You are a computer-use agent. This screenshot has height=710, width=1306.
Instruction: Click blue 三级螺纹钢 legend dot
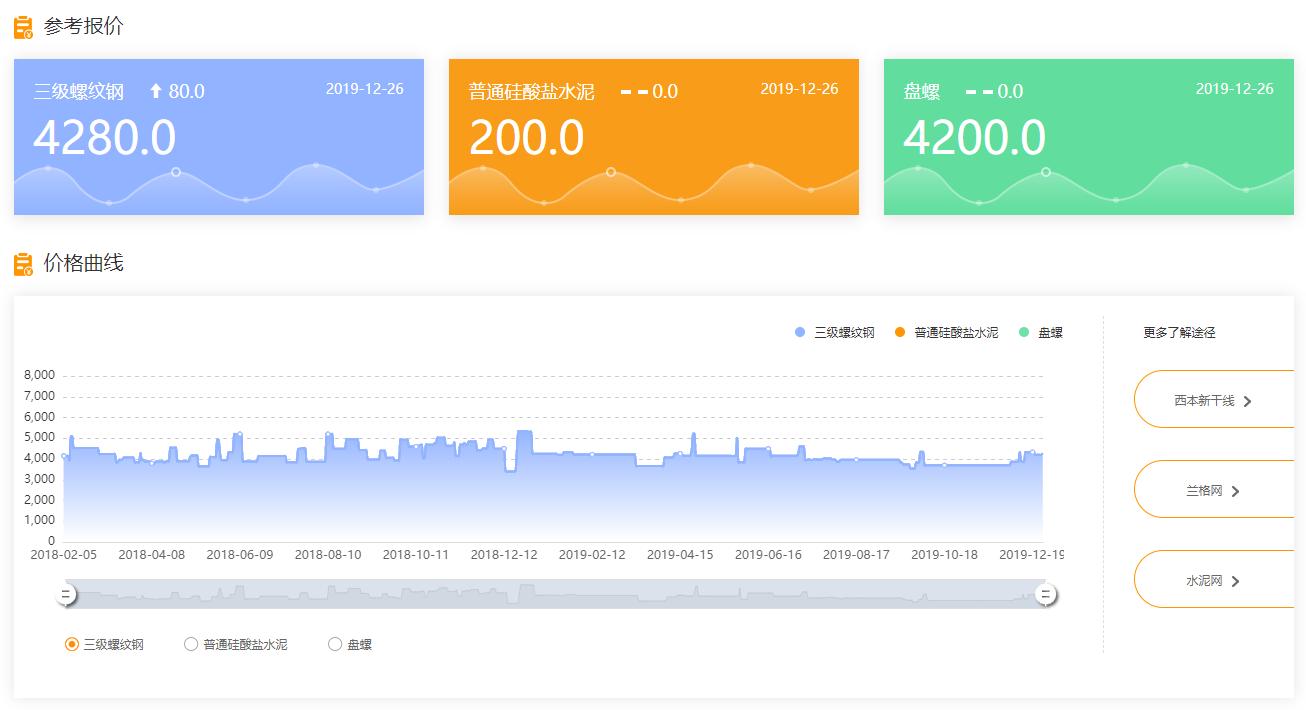coord(799,333)
